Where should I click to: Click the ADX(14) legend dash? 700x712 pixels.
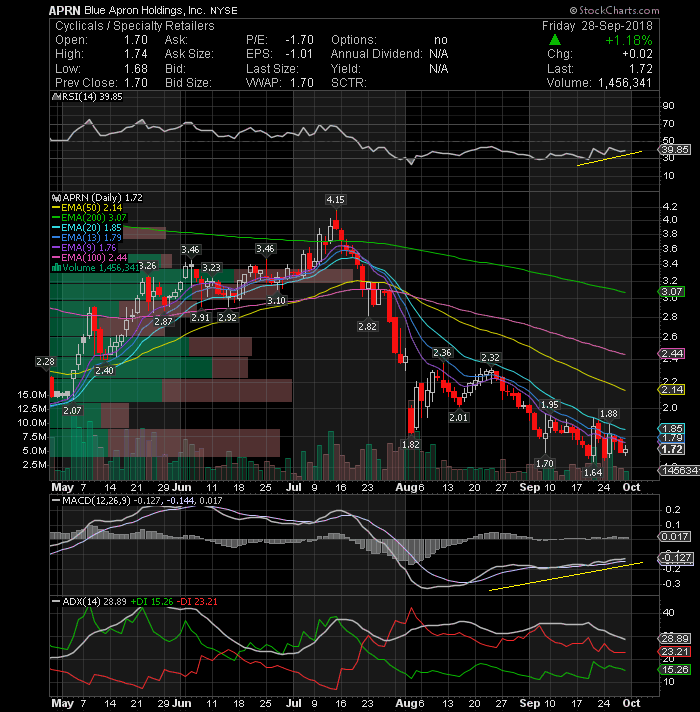[56, 601]
